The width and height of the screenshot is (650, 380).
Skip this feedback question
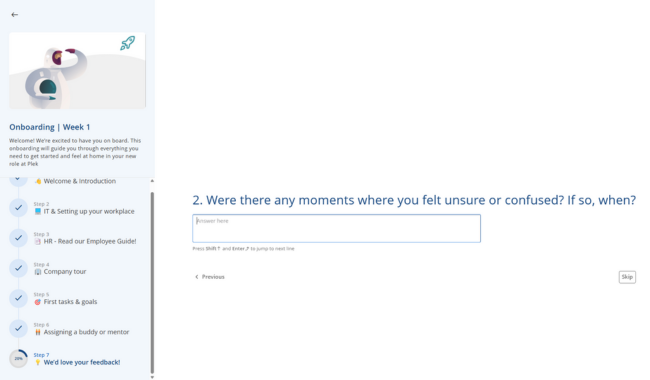pos(627,277)
